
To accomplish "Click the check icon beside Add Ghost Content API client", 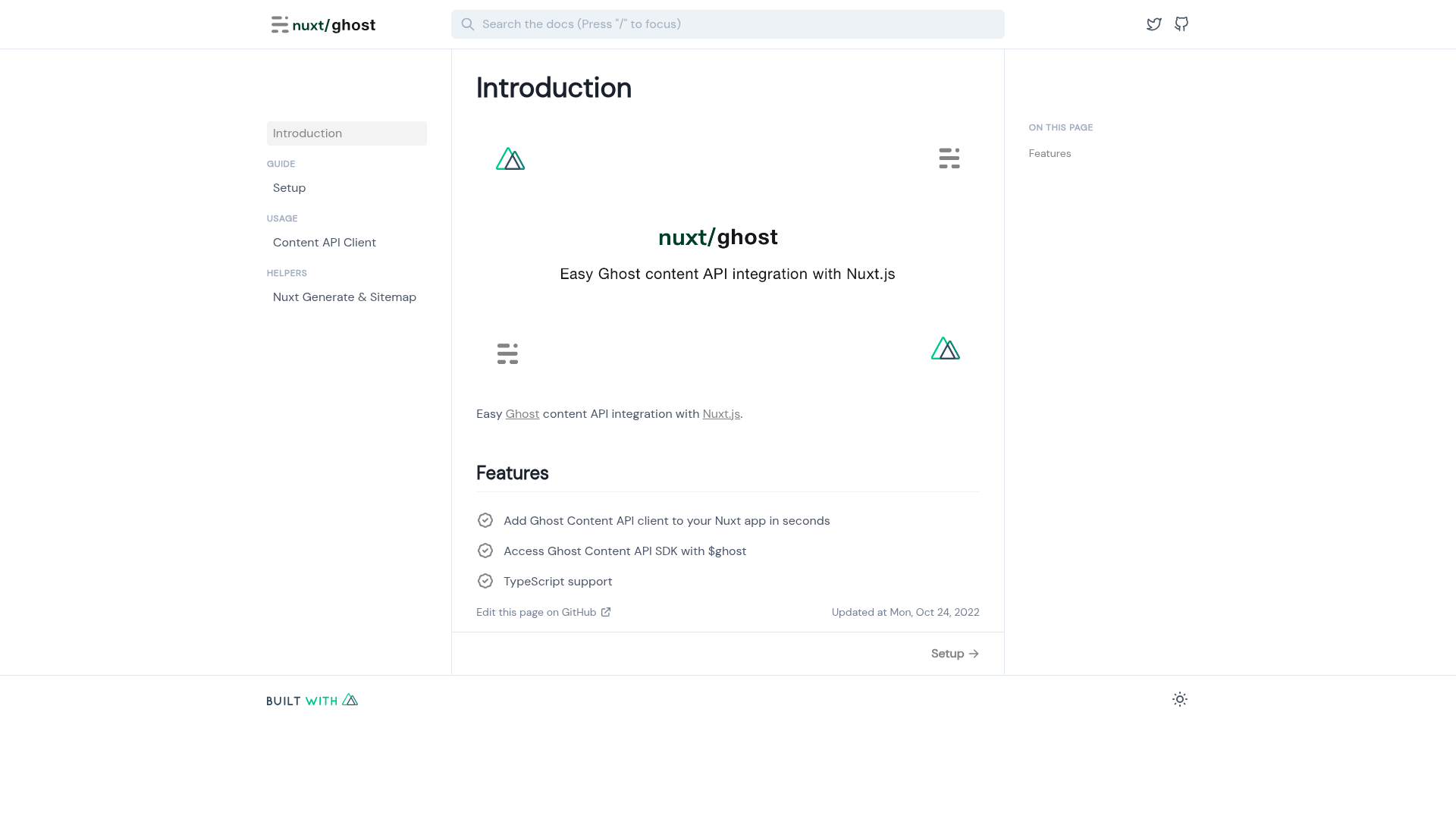I will coord(485,520).
